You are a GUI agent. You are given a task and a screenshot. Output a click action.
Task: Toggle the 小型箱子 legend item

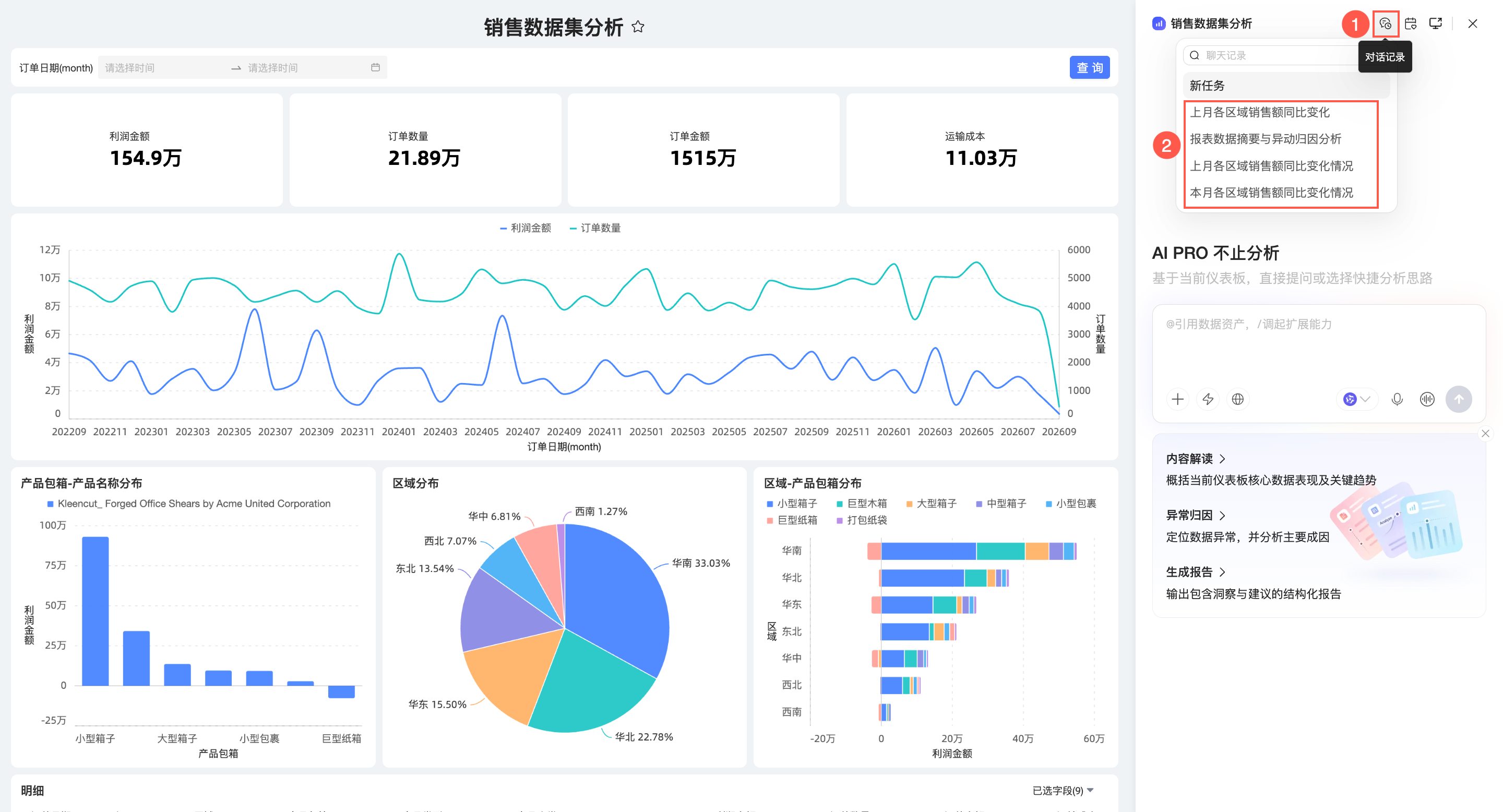792,504
